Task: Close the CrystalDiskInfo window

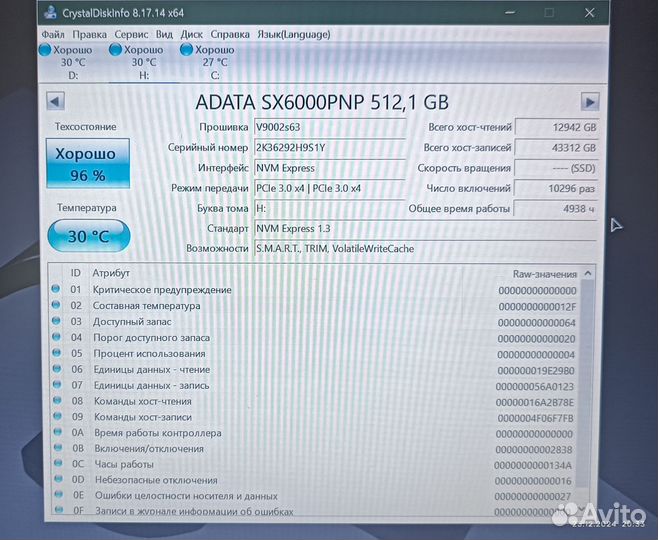Action: coord(589,13)
